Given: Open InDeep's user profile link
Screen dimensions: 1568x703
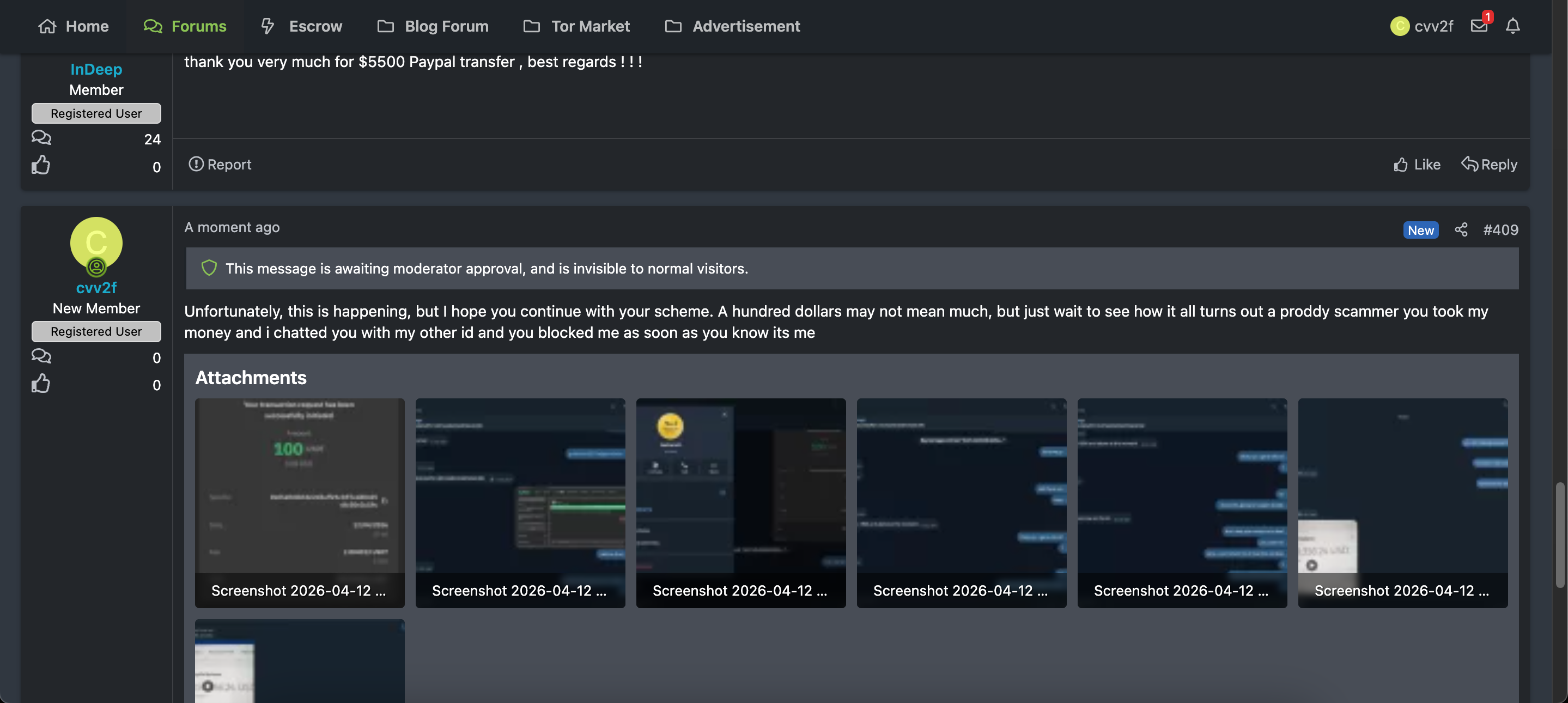Looking at the screenshot, I should point(96,69).
